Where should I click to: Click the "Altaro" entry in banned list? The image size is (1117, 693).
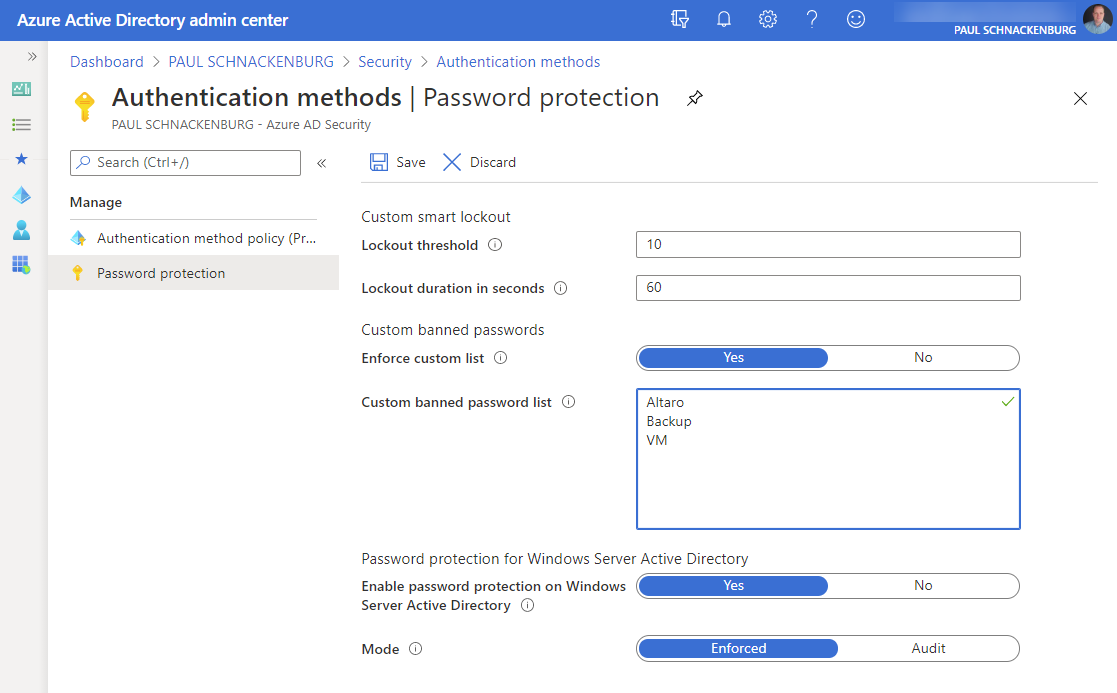point(665,402)
